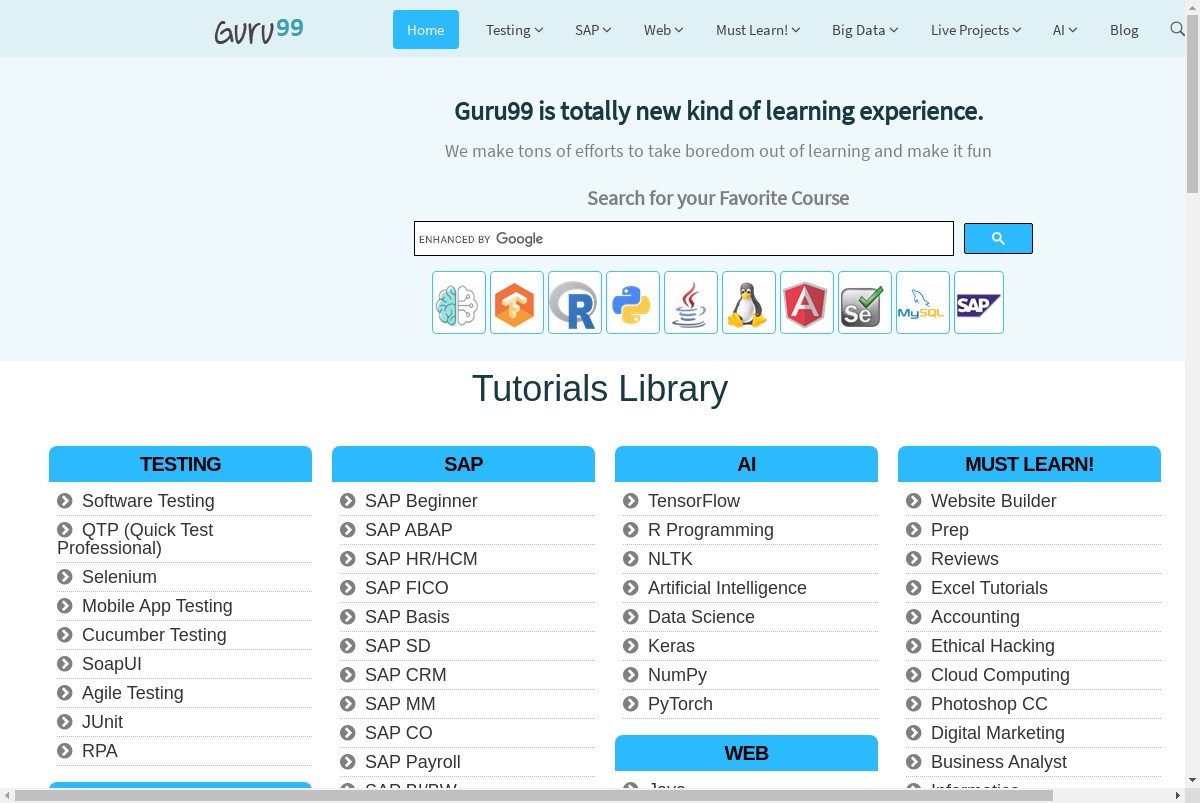The height and width of the screenshot is (803, 1200).
Task: Open the Python course icon
Action: (633, 302)
